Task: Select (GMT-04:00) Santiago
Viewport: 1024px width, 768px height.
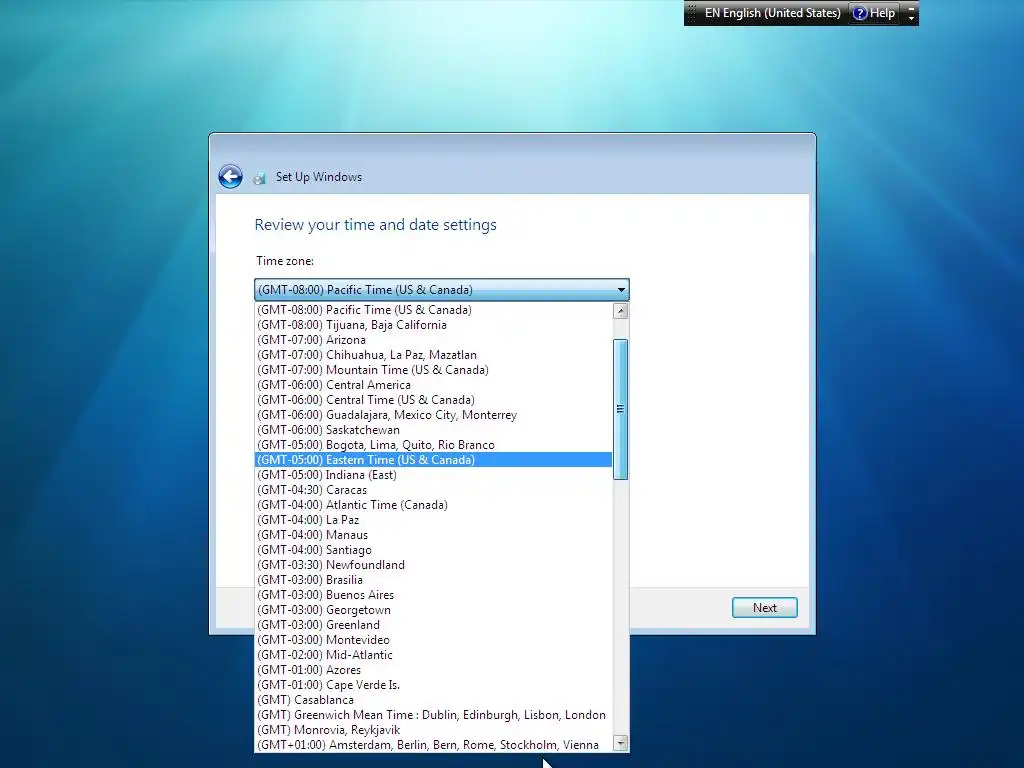Action: (x=433, y=550)
